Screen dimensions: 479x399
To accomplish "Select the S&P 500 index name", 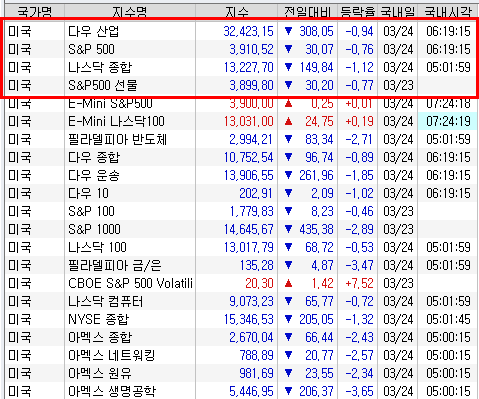I will pos(91,49).
